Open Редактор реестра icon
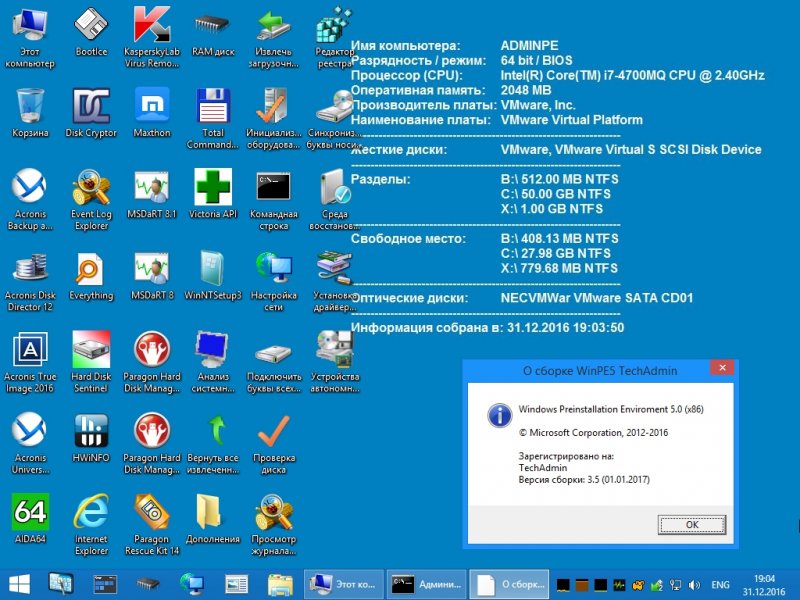This screenshot has width=800, height=600. click(x=334, y=37)
